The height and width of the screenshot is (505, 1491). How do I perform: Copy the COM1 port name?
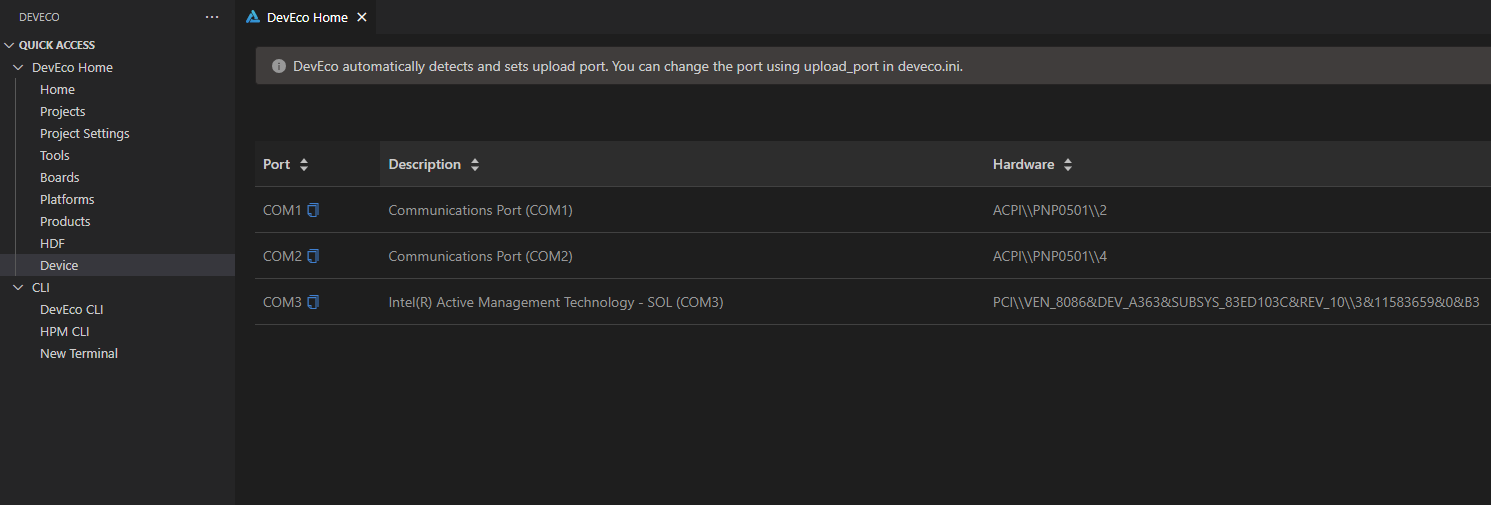click(x=313, y=210)
